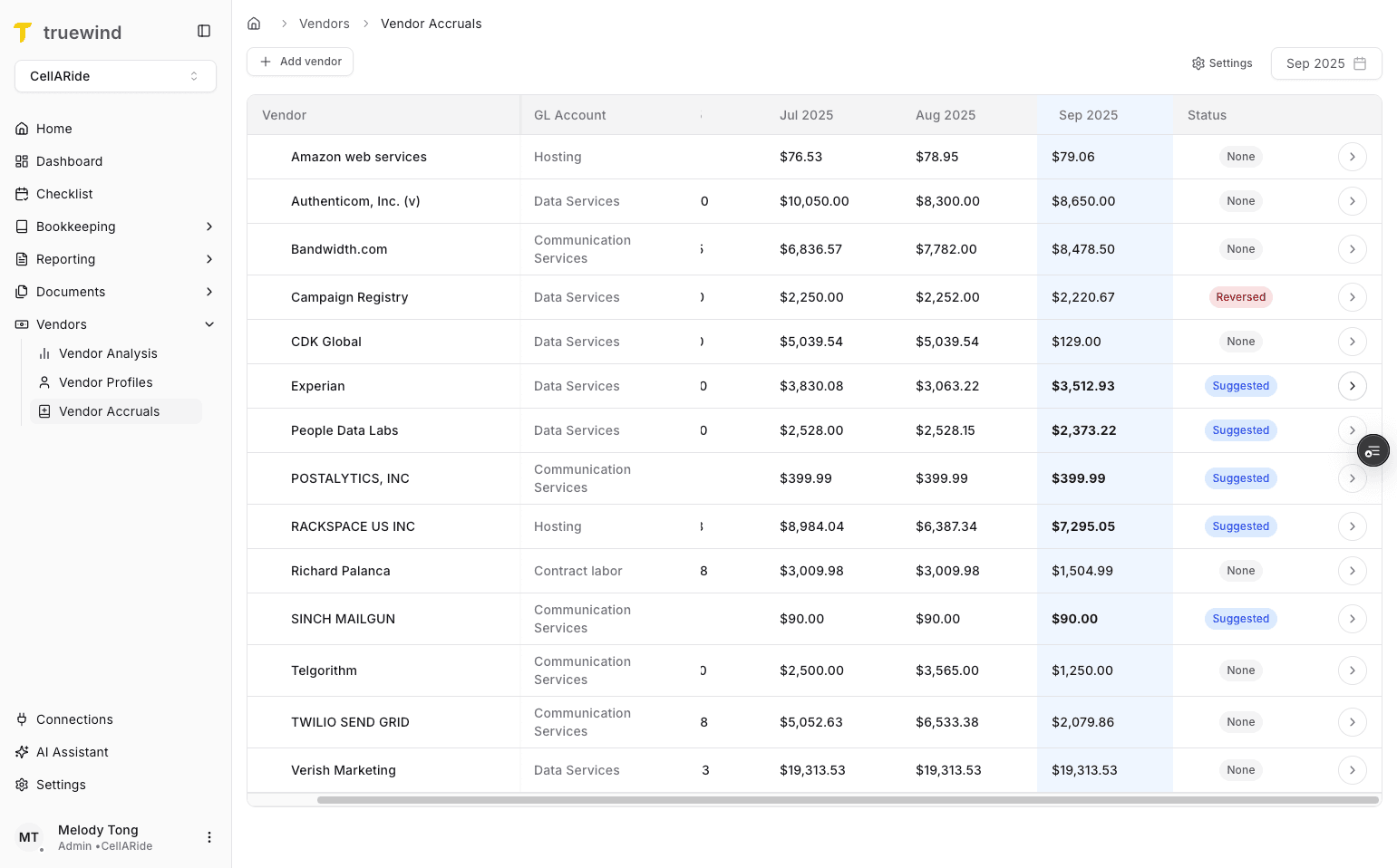Open Experian row arrow
Screen dimensions: 1397x868
(1353, 386)
